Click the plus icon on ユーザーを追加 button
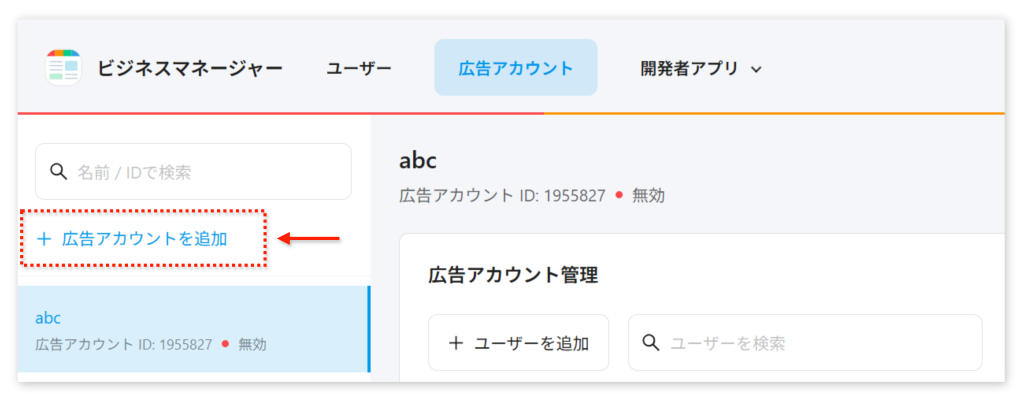 456,343
